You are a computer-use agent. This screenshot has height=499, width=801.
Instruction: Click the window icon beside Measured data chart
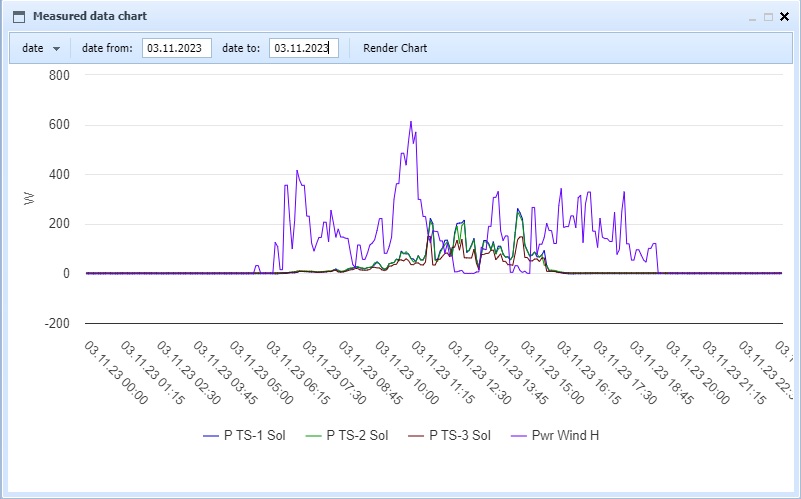click(18, 17)
